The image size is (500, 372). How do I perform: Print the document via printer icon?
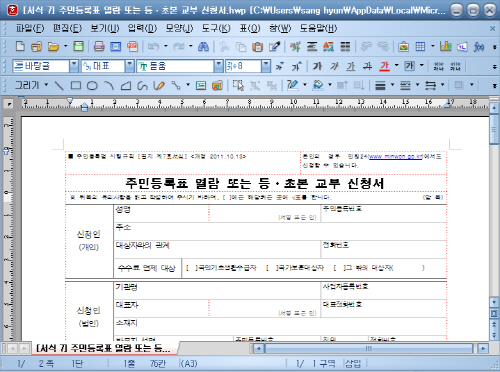pos(99,46)
